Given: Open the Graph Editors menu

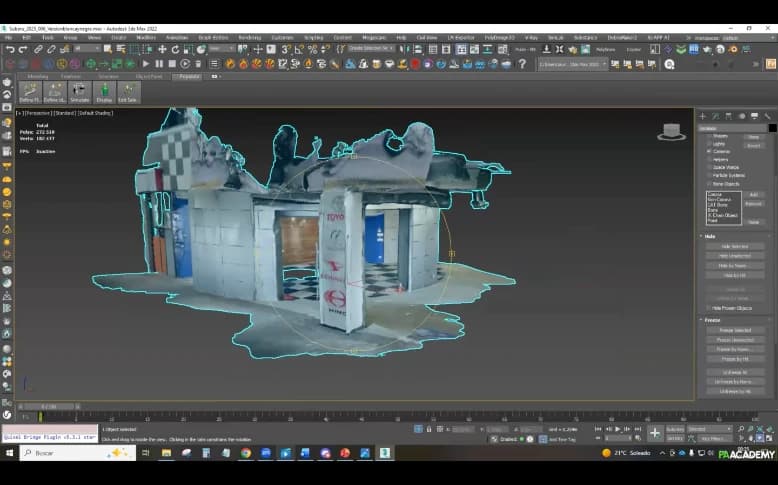Looking at the screenshot, I should (x=213, y=38).
